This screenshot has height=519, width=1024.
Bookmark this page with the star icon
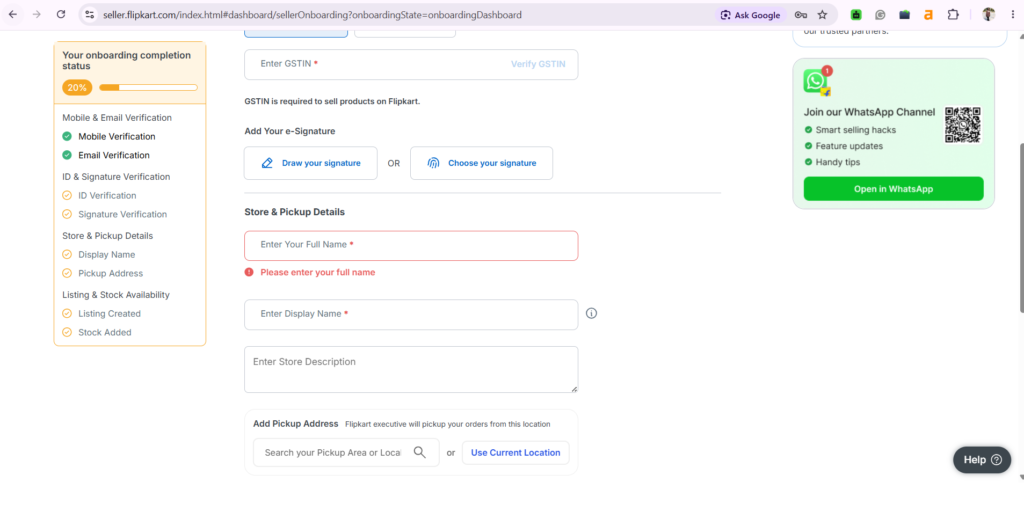point(822,14)
